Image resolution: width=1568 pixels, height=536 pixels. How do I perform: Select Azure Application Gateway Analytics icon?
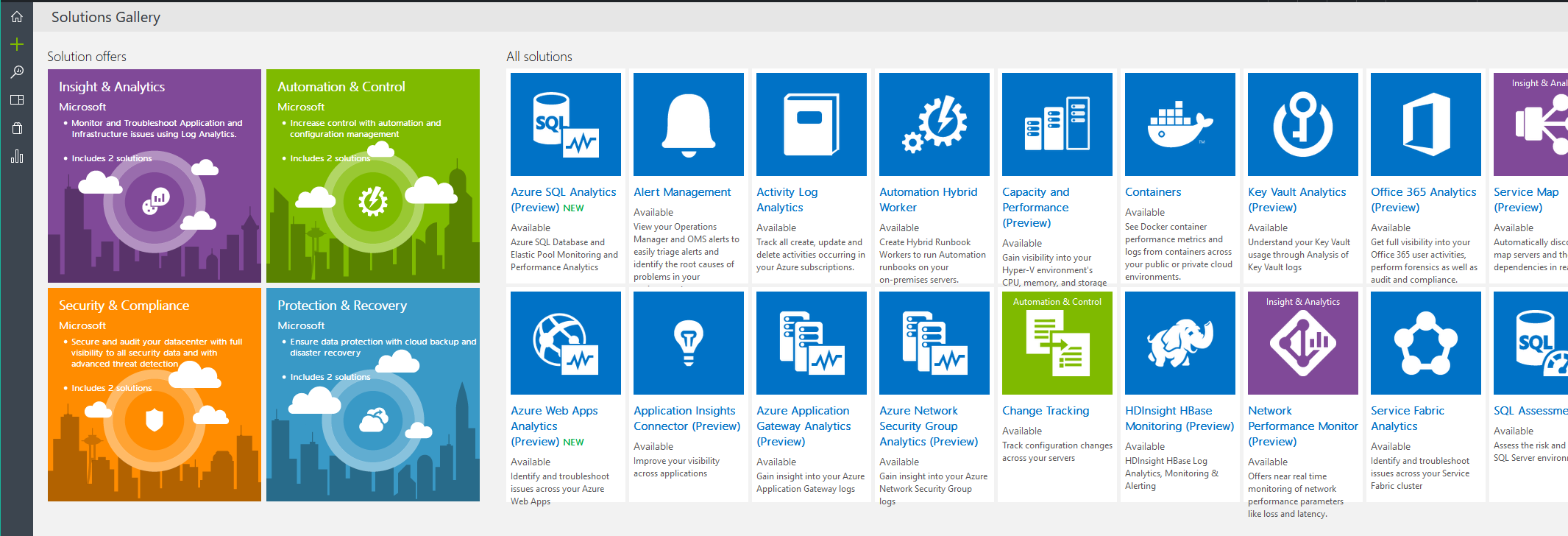(812, 343)
